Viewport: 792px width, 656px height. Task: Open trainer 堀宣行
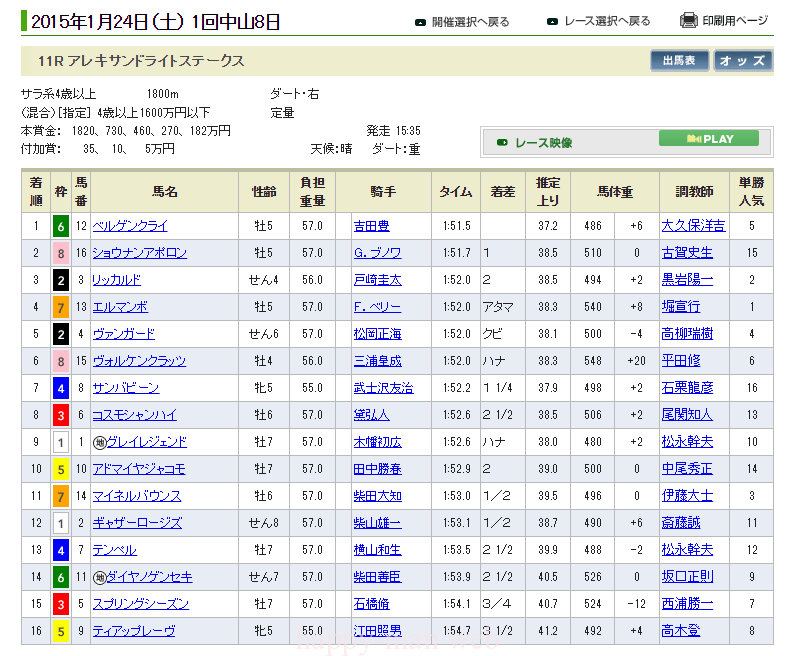[x=681, y=307]
